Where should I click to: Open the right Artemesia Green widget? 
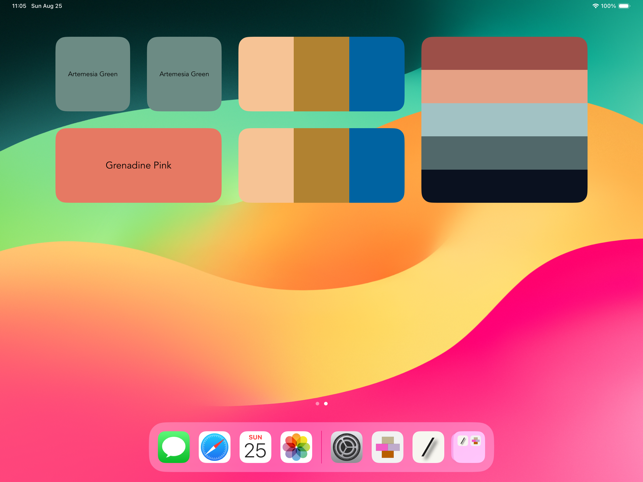[184, 74]
